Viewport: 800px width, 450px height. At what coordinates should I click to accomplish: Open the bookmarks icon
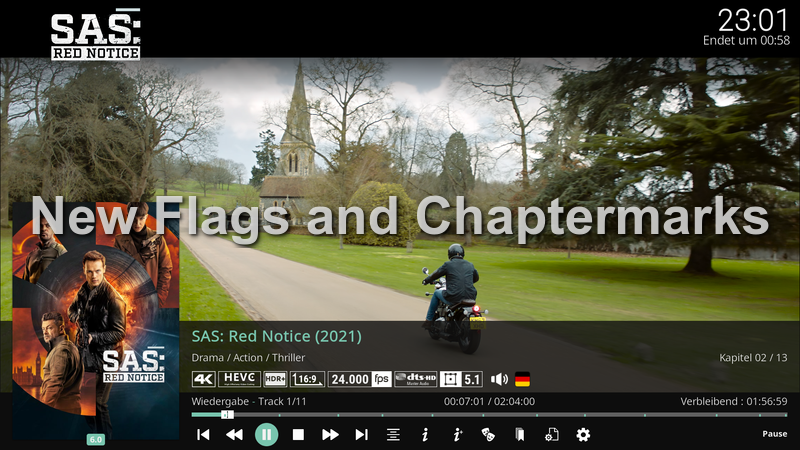(x=520, y=435)
